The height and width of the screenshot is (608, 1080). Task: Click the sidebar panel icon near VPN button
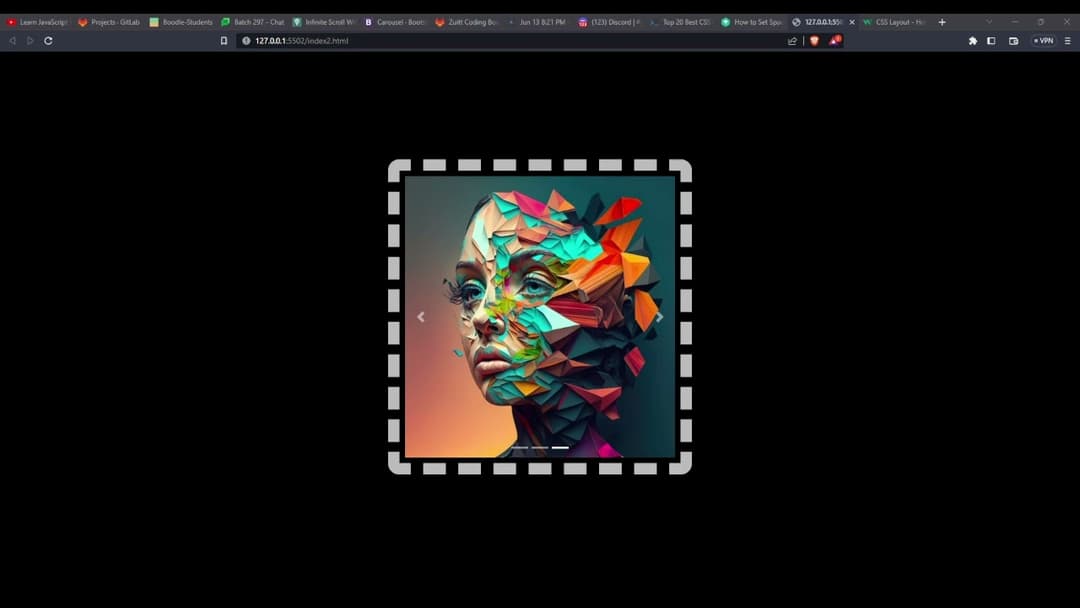pos(991,41)
